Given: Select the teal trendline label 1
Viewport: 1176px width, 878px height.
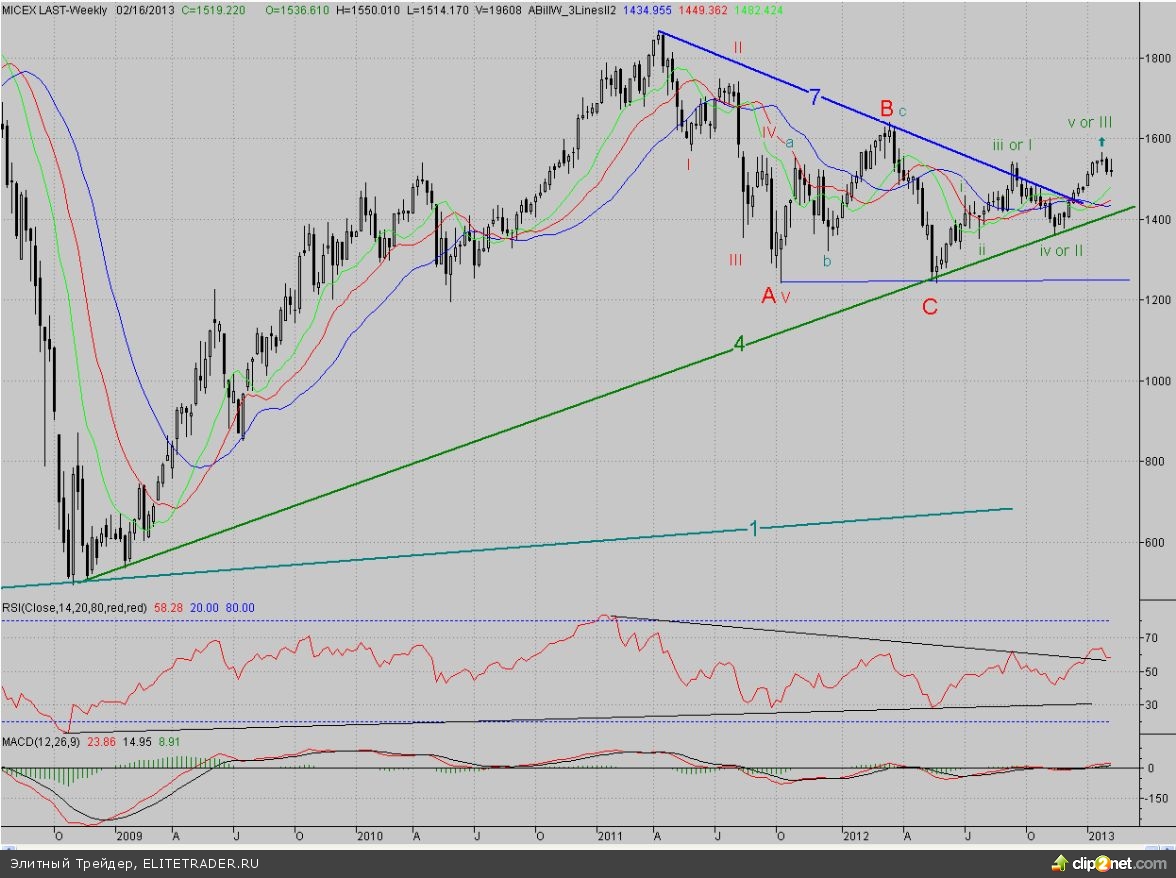Looking at the screenshot, I should tap(754, 527).
